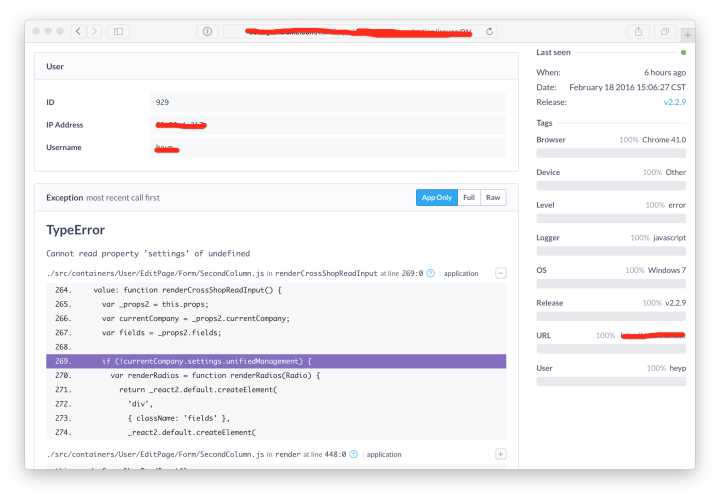
Task: Show all tabs icon in Safari
Action: click(x=664, y=31)
